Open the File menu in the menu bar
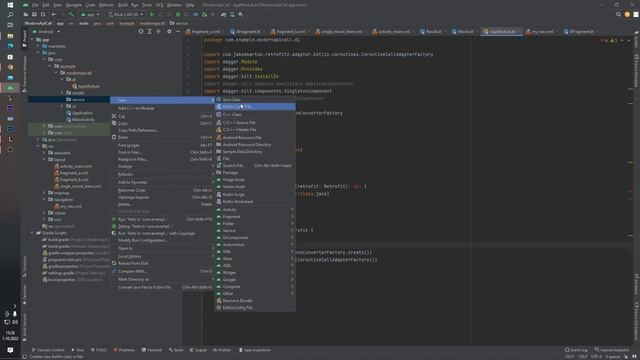Viewport: 640px width, 360px height. click(36, 5)
